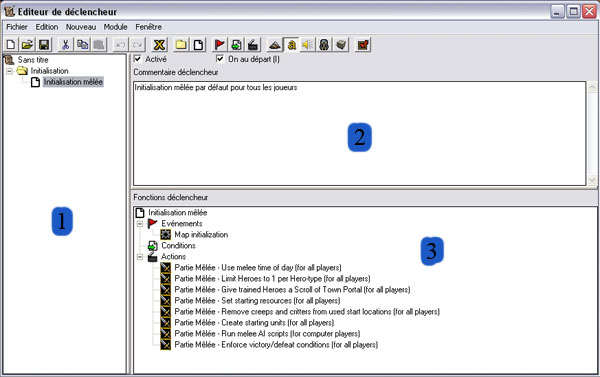This screenshot has width=600, height=377.
Task: Click inside the trigger comment text box
Action: click(359, 133)
